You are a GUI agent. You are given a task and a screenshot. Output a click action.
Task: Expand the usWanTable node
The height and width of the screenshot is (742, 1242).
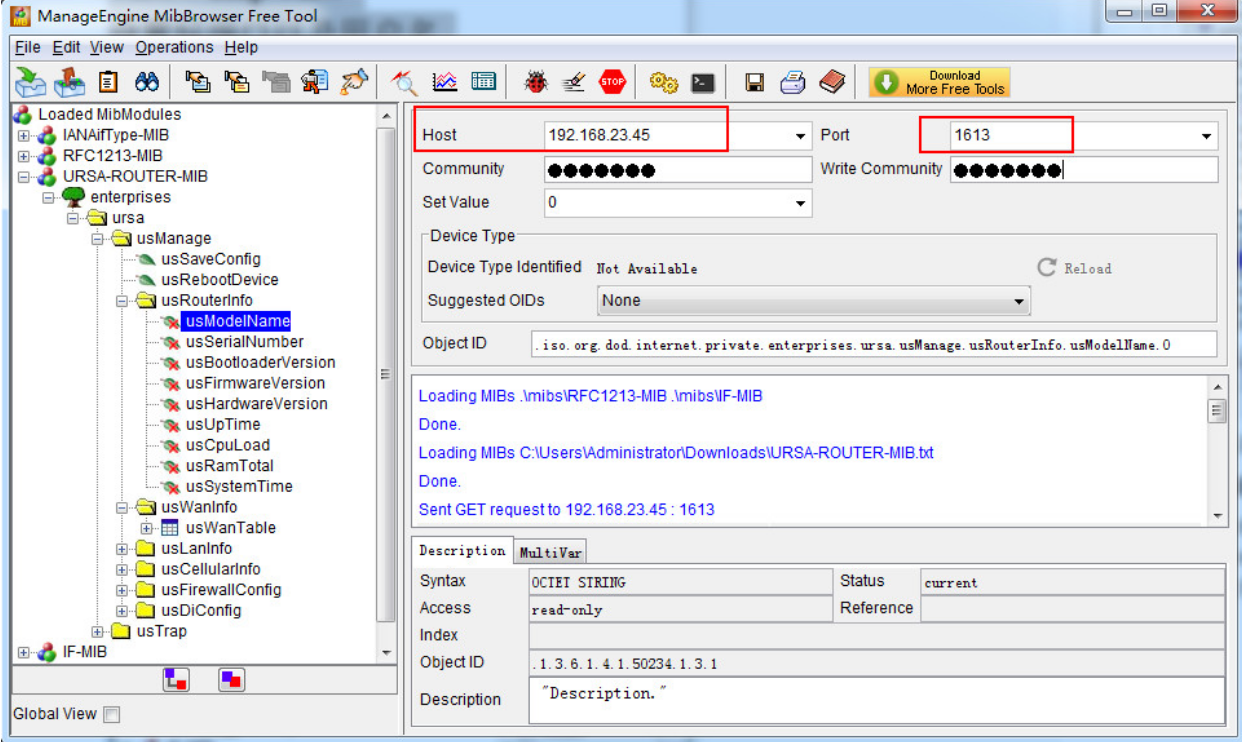click(x=146, y=528)
